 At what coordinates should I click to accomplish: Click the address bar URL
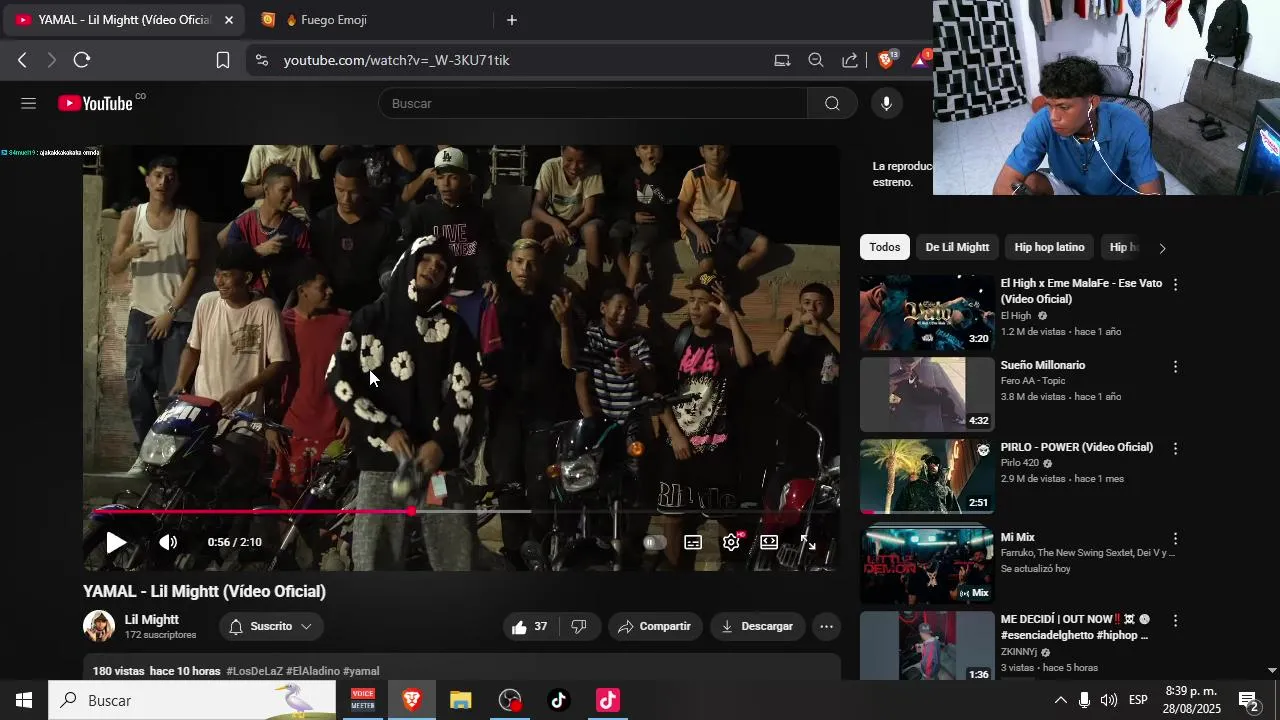[x=396, y=60]
